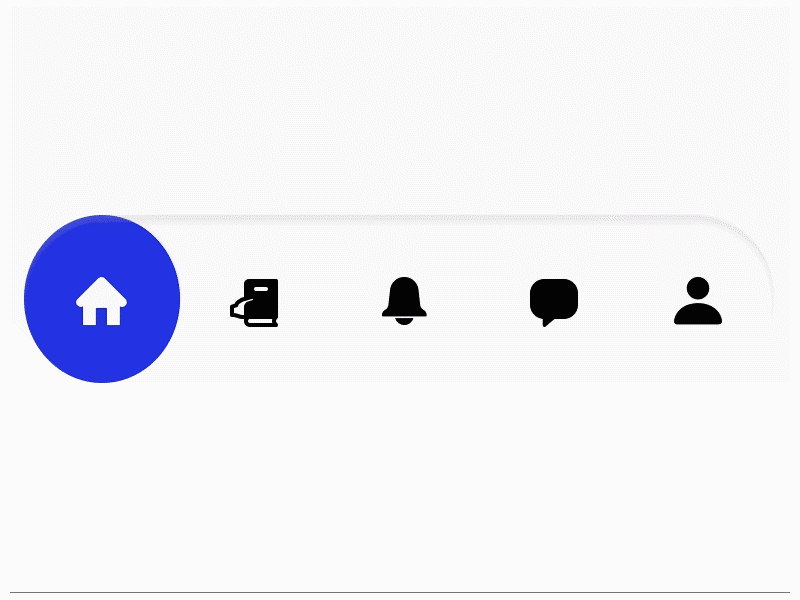The width and height of the screenshot is (800, 600).
Task: Switch to the Library tab with book icon
Action: click(254, 303)
